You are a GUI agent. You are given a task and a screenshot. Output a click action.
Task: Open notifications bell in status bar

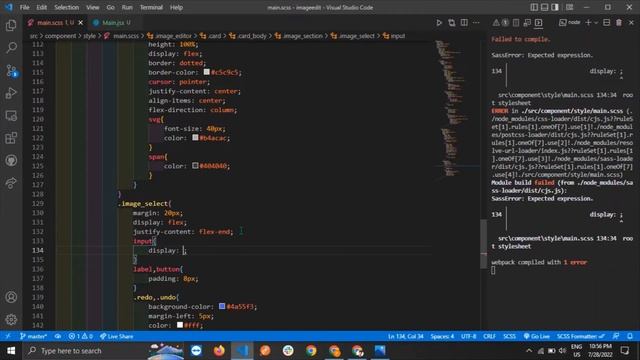tap(630, 336)
